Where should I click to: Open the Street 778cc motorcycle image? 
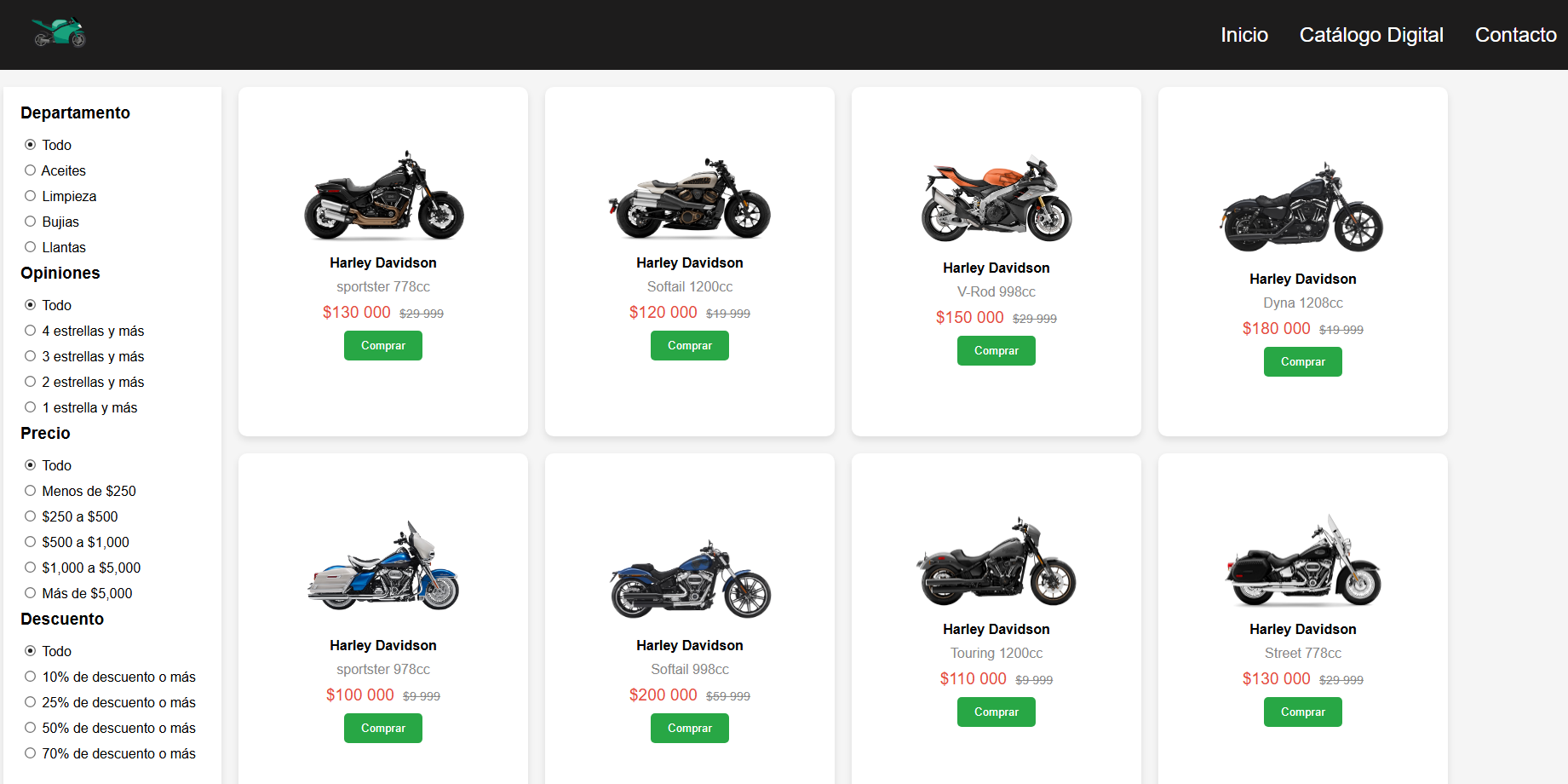[1303, 560]
